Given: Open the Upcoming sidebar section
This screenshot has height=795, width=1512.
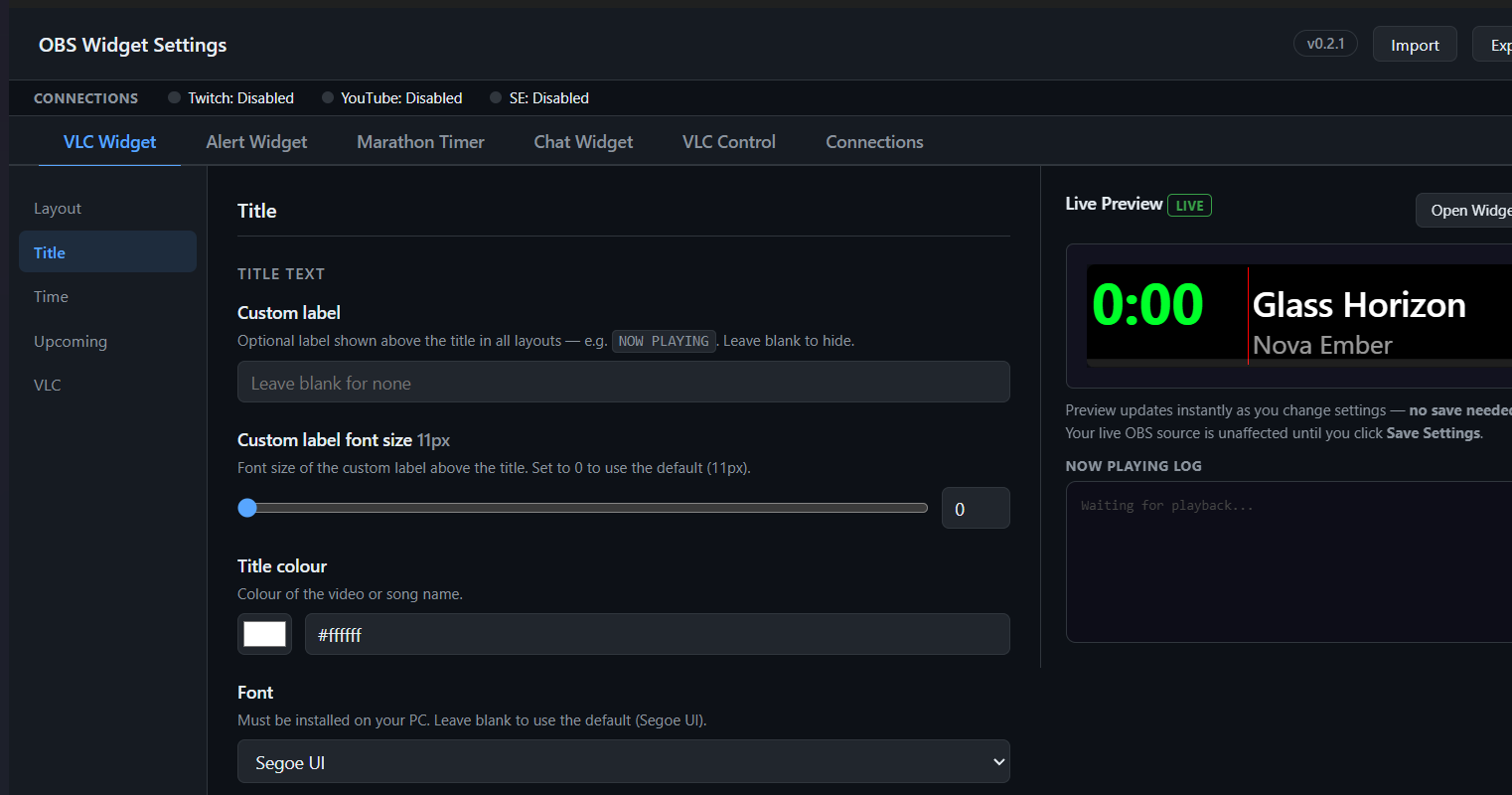Looking at the screenshot, I should click(x=107, y=341).
